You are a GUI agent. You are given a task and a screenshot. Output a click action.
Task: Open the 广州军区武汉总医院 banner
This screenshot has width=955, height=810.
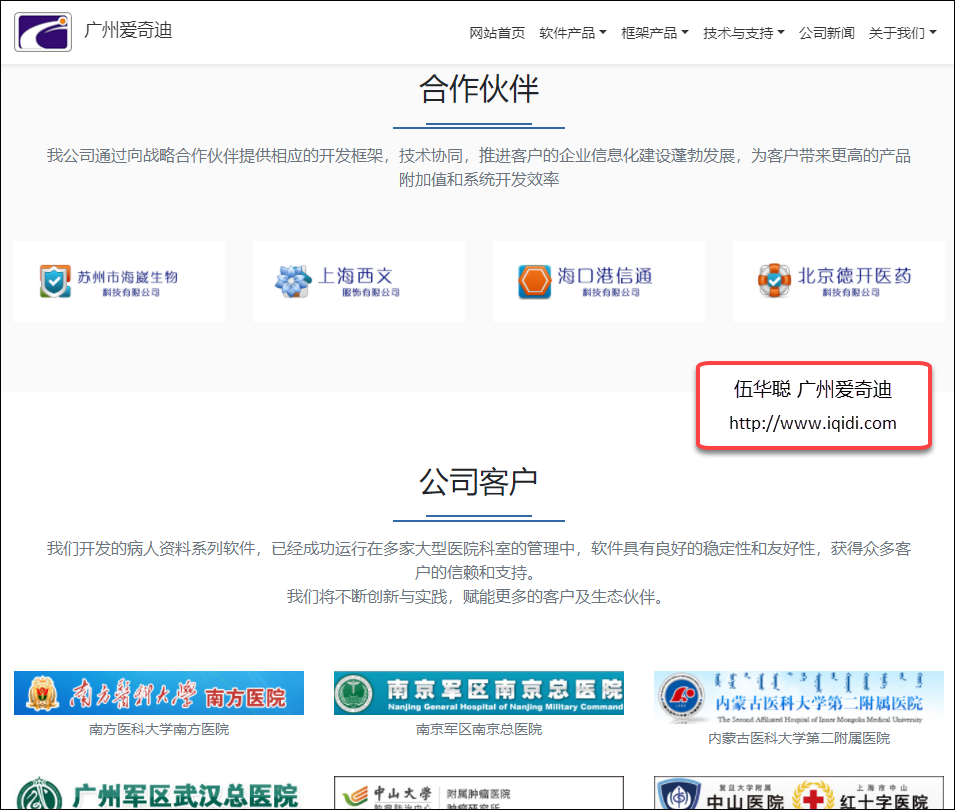click(x=159, y=794)
